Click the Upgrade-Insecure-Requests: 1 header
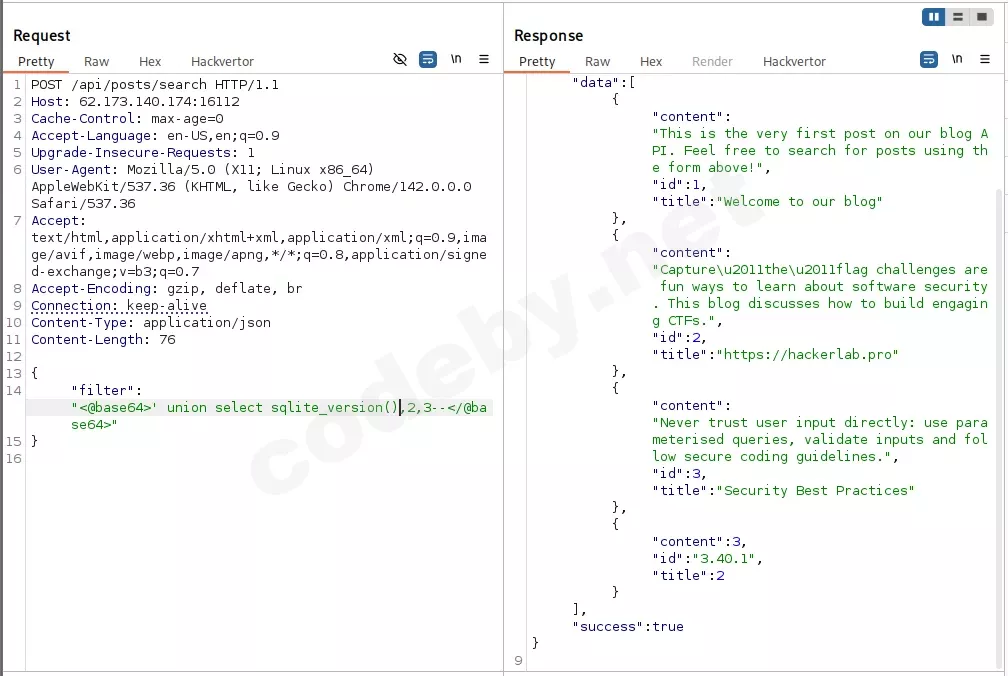1008x676 pixels. coord(143,153)
